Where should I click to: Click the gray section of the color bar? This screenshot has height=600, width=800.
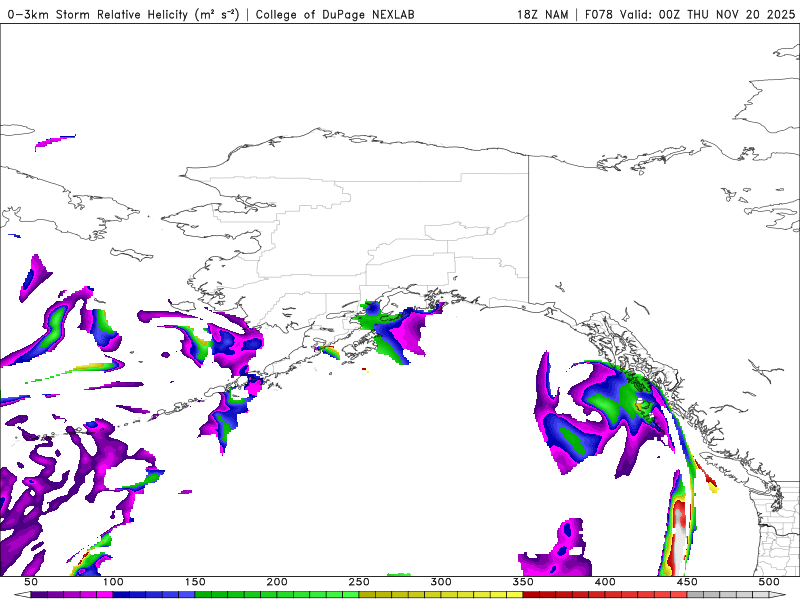click(728, 595)
